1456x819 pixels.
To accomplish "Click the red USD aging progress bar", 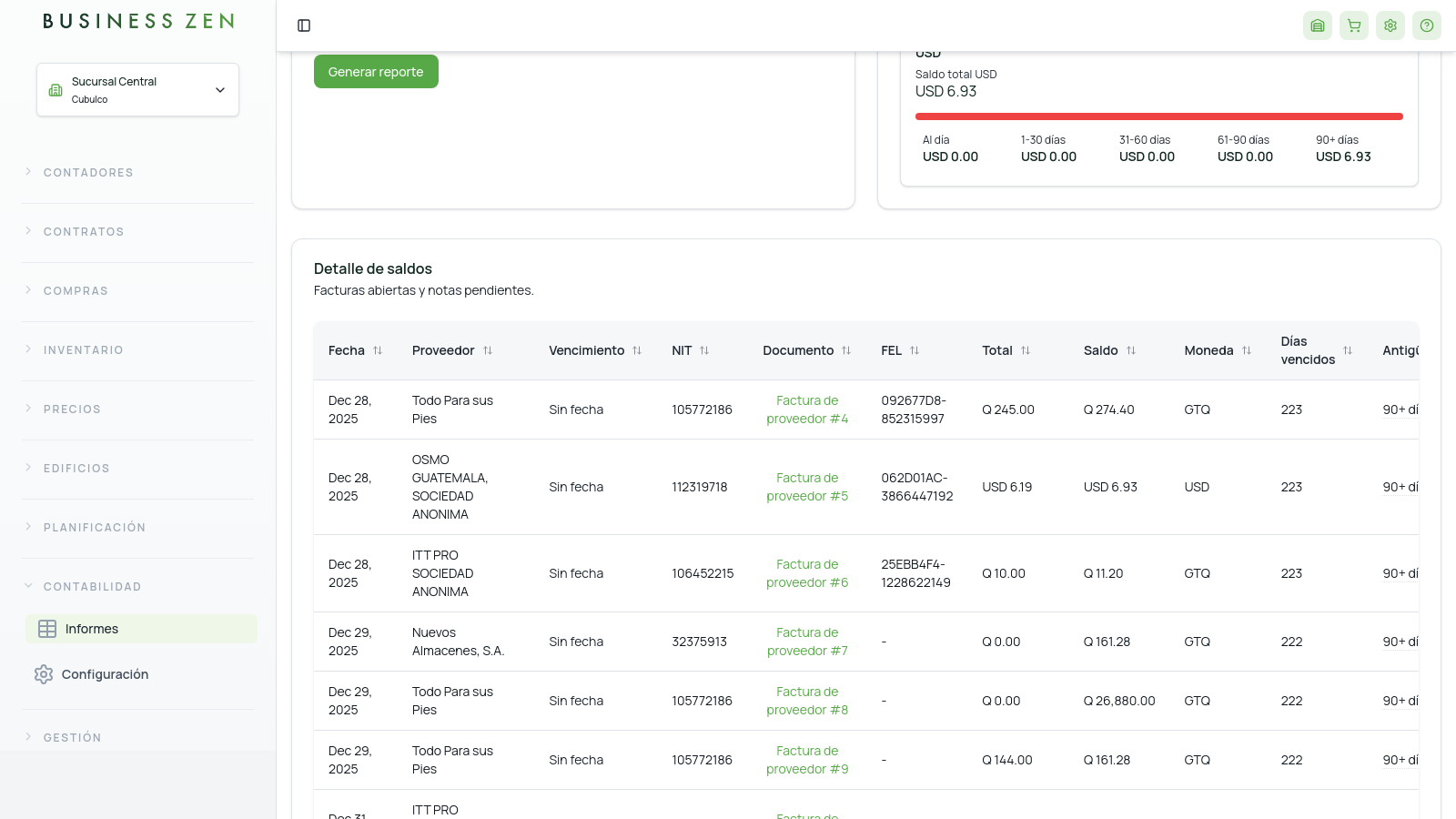I will [x=1159, y=116].
